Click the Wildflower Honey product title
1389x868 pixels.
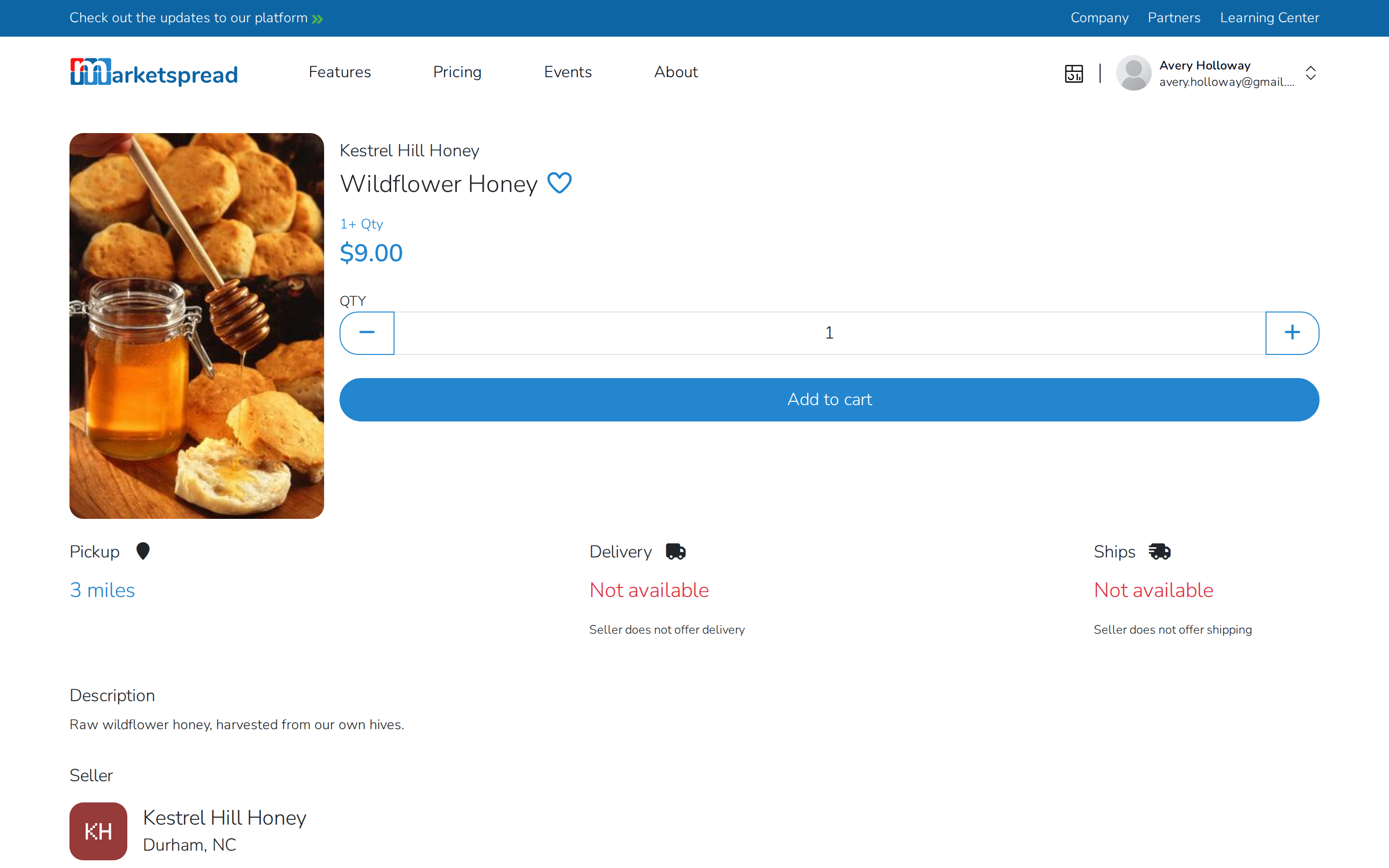[x=438, y=184]
